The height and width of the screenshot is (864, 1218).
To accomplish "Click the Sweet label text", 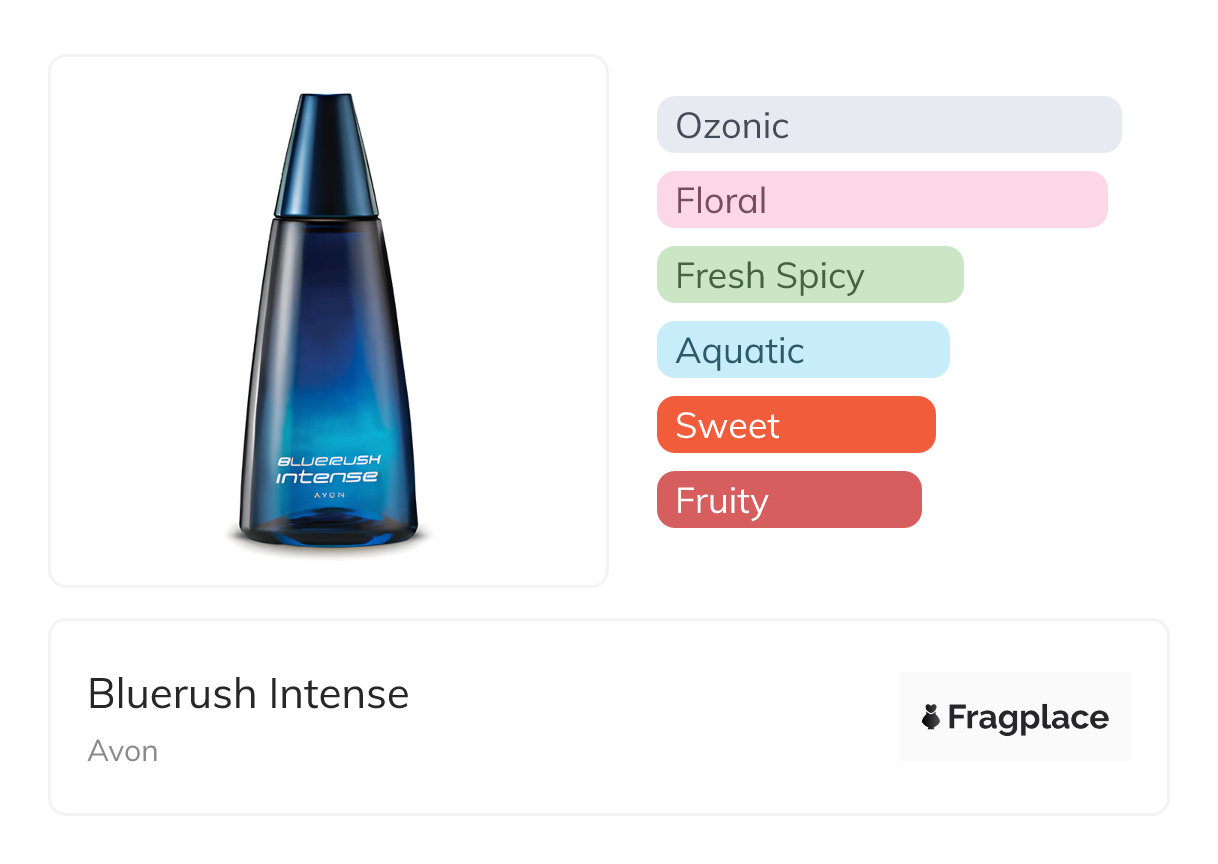I will [x=727, y=426].
